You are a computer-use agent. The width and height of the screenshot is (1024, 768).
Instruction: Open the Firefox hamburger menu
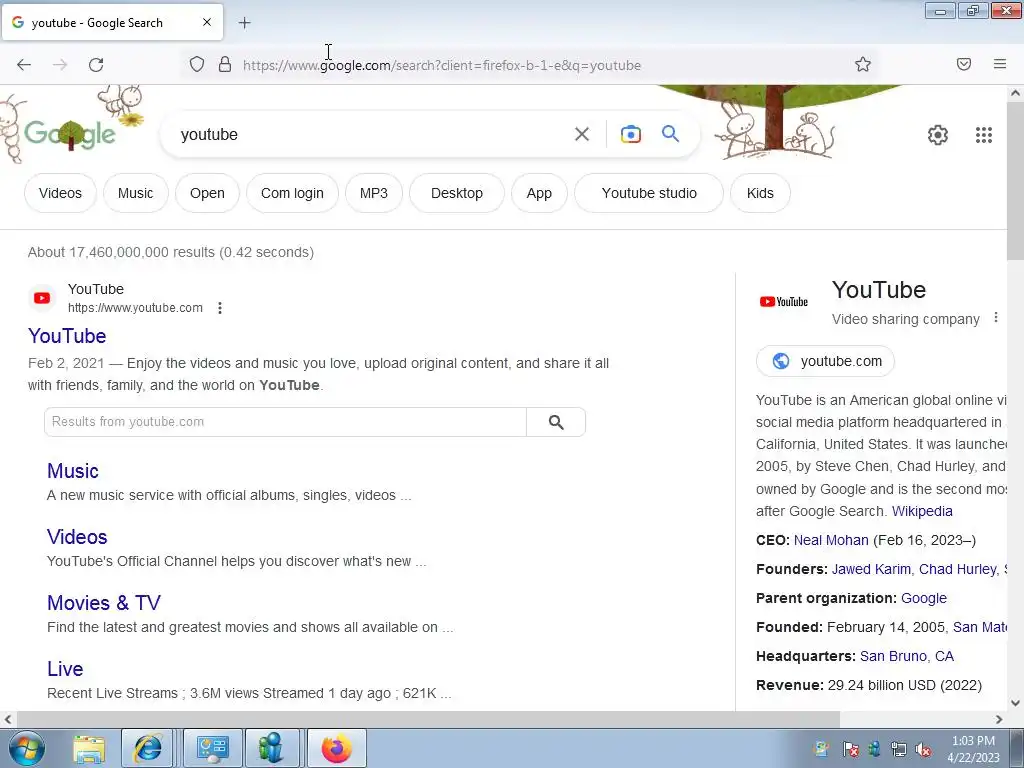click(x=1000, y=64)
